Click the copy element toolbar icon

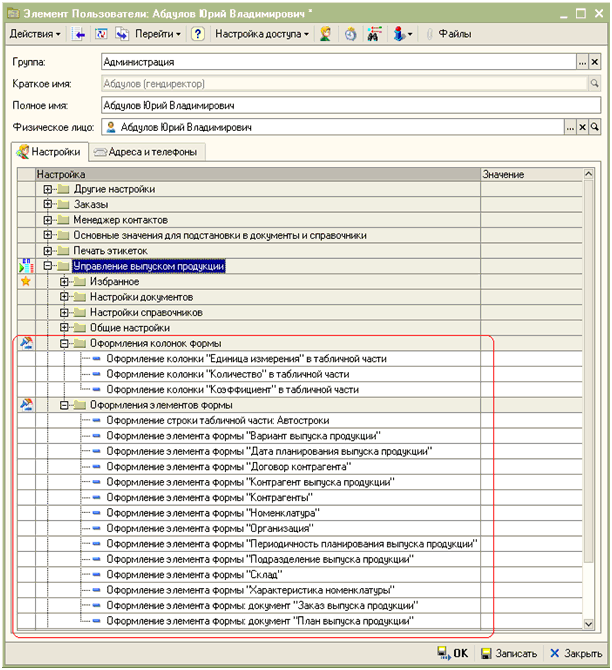point(122,34)
